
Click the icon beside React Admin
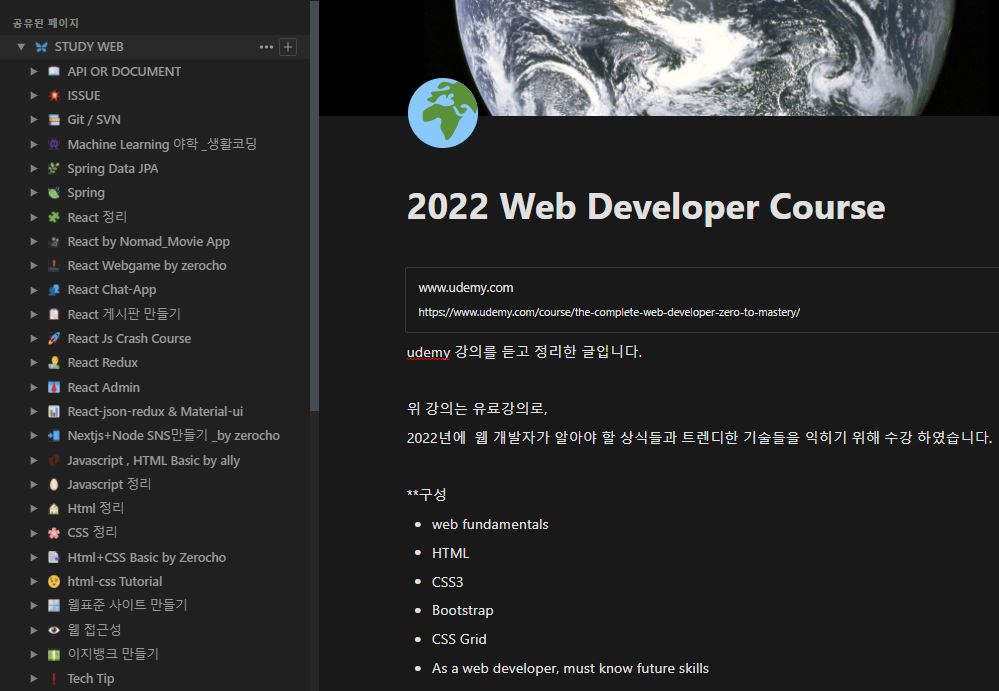click(x=54, y=387)
